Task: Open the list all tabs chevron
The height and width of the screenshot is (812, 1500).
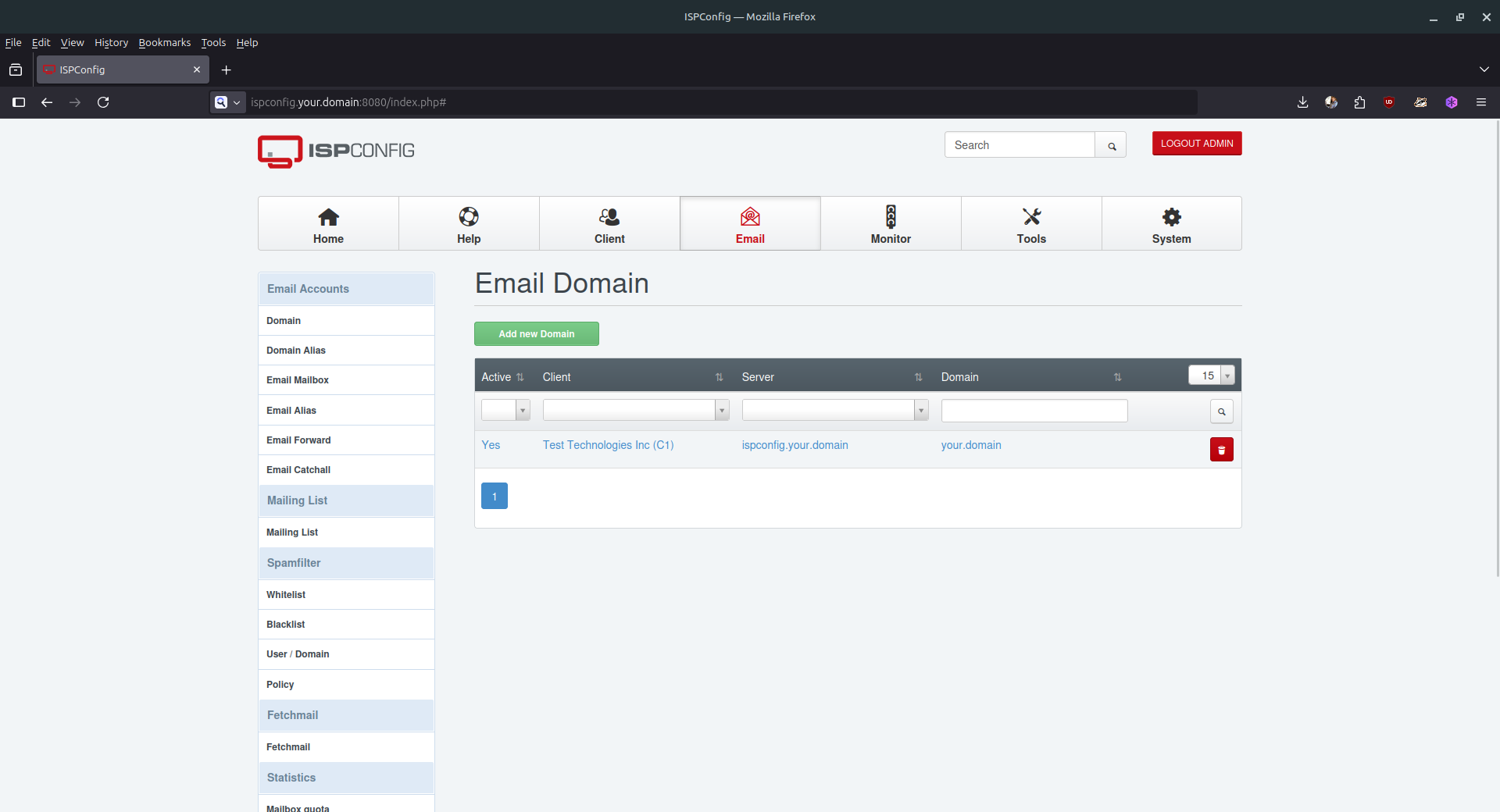Action: point(1484,69)
